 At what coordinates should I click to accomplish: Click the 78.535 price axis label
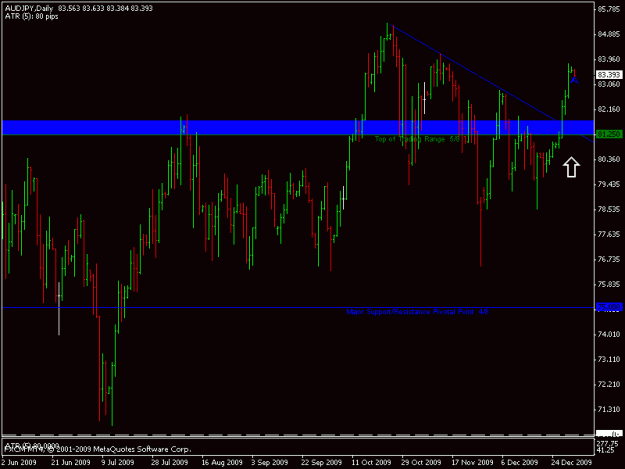click(x=609, y=209)
